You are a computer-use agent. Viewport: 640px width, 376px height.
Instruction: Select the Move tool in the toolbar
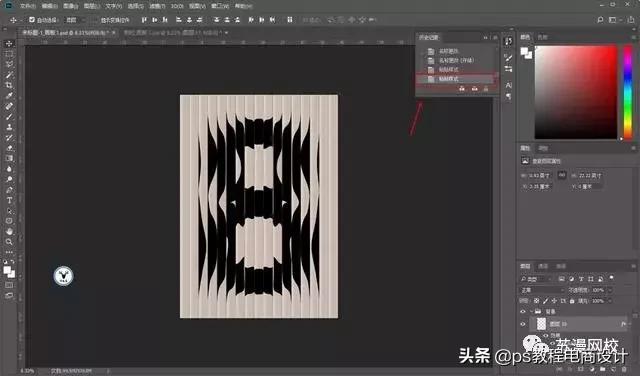pyautogui.click(x=9, y=43)
